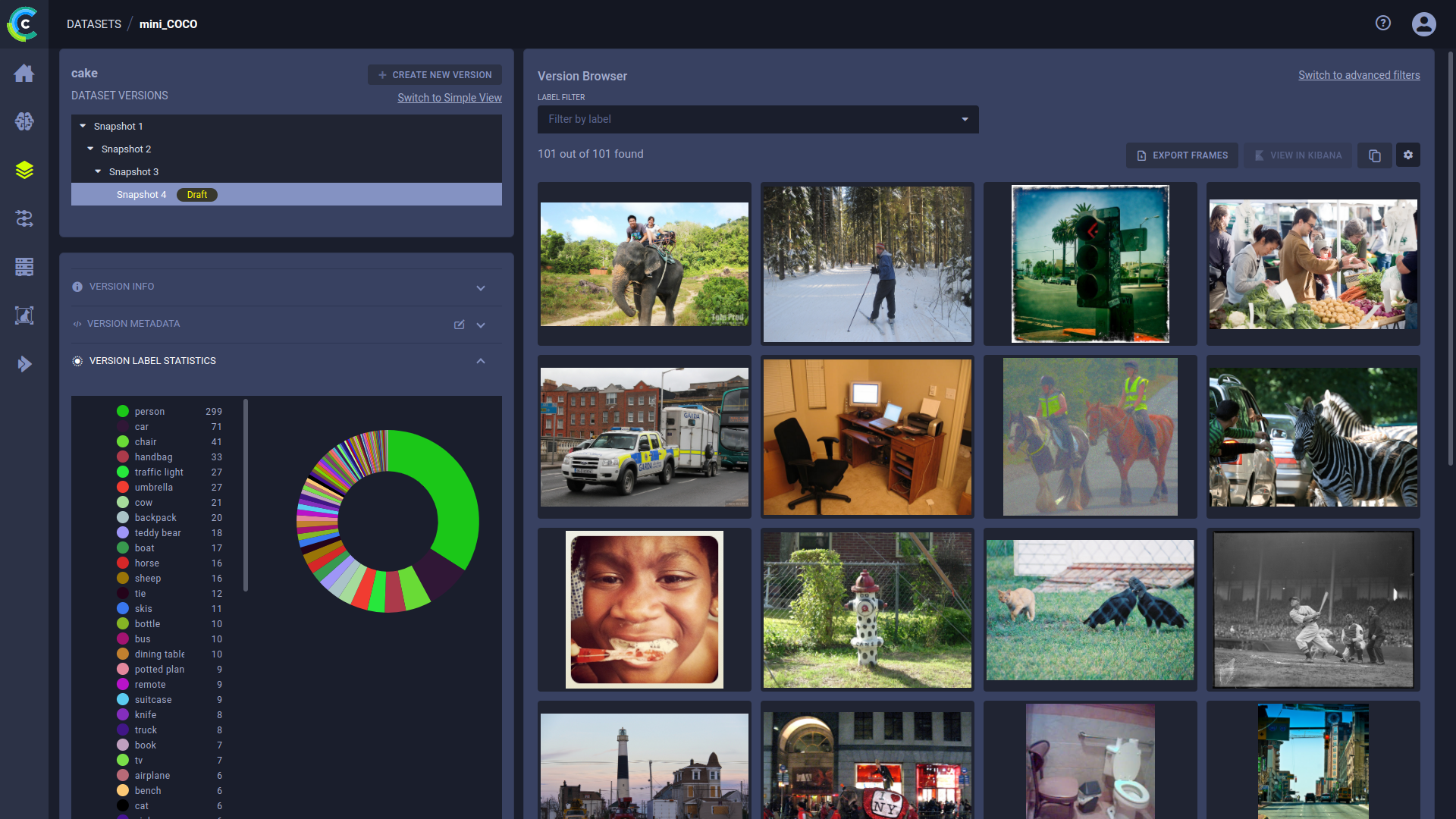Click the person label color swatch
The image size is (1456, 819).
[x=123, y=411]
